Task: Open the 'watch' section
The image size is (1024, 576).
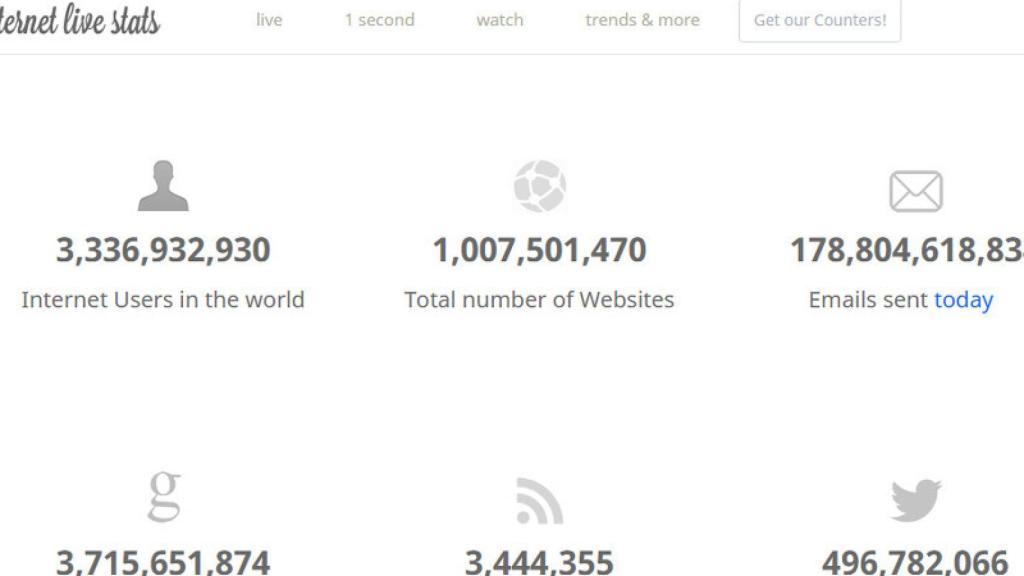Action: tap(499, 19)
